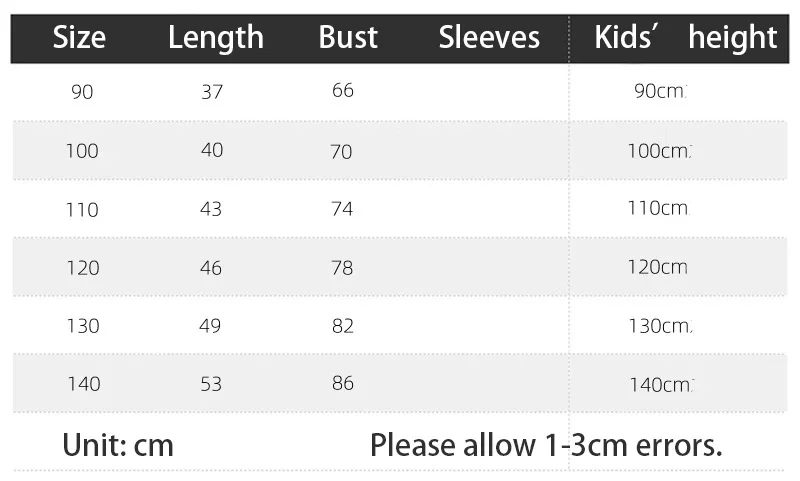800x481 pixels.
Task: Click the Kids' height column header
Action: coord(685,37)
